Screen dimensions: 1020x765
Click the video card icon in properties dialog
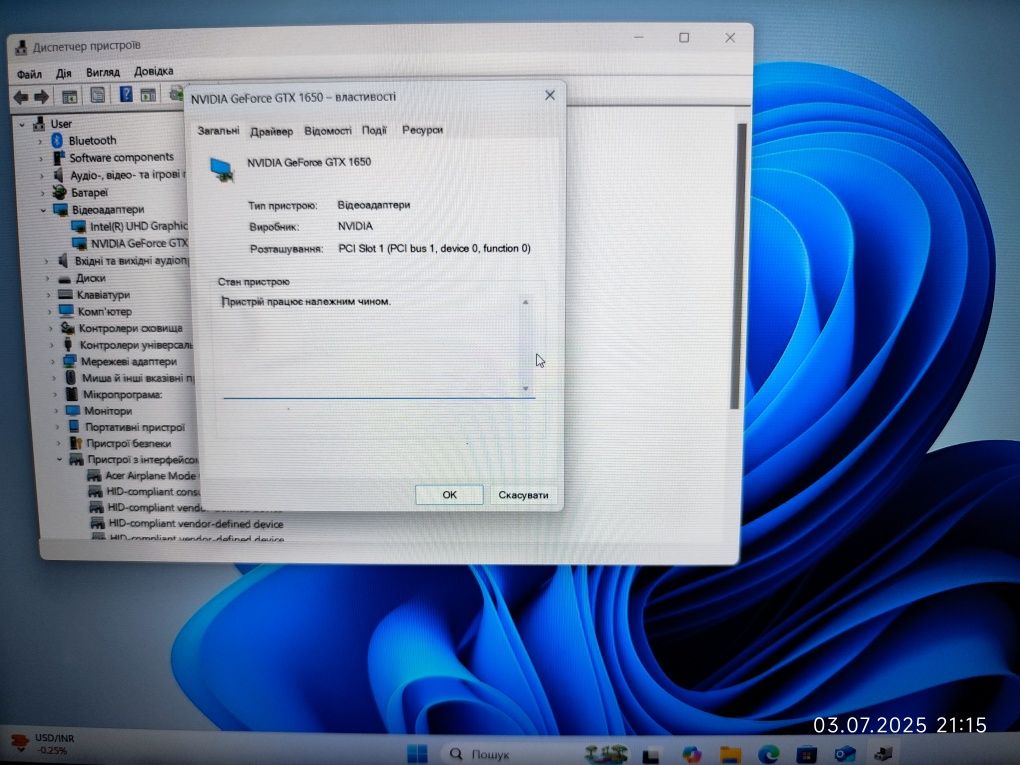coord(222,169)
